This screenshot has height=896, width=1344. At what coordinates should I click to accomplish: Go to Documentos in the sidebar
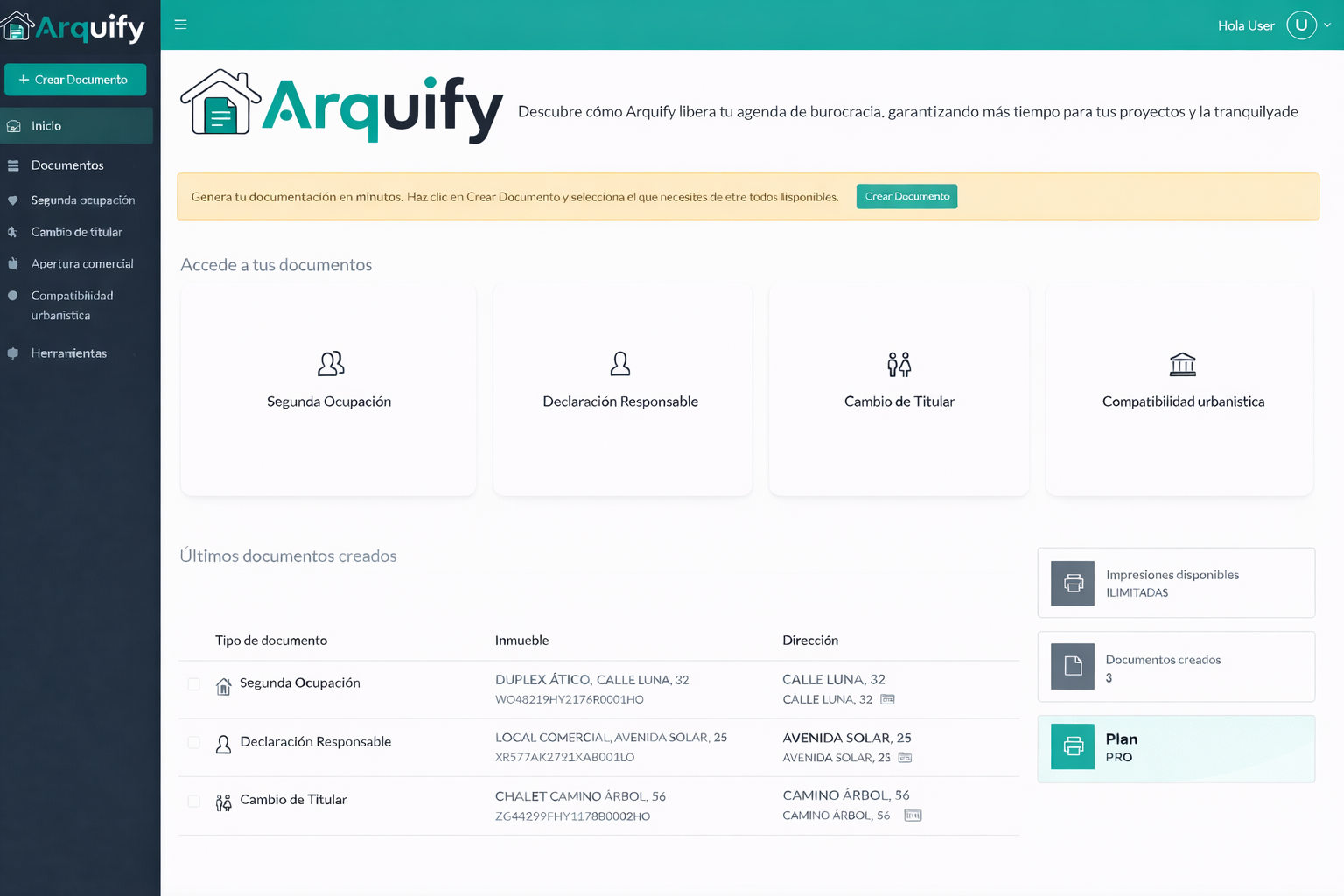tap(67, 165)
